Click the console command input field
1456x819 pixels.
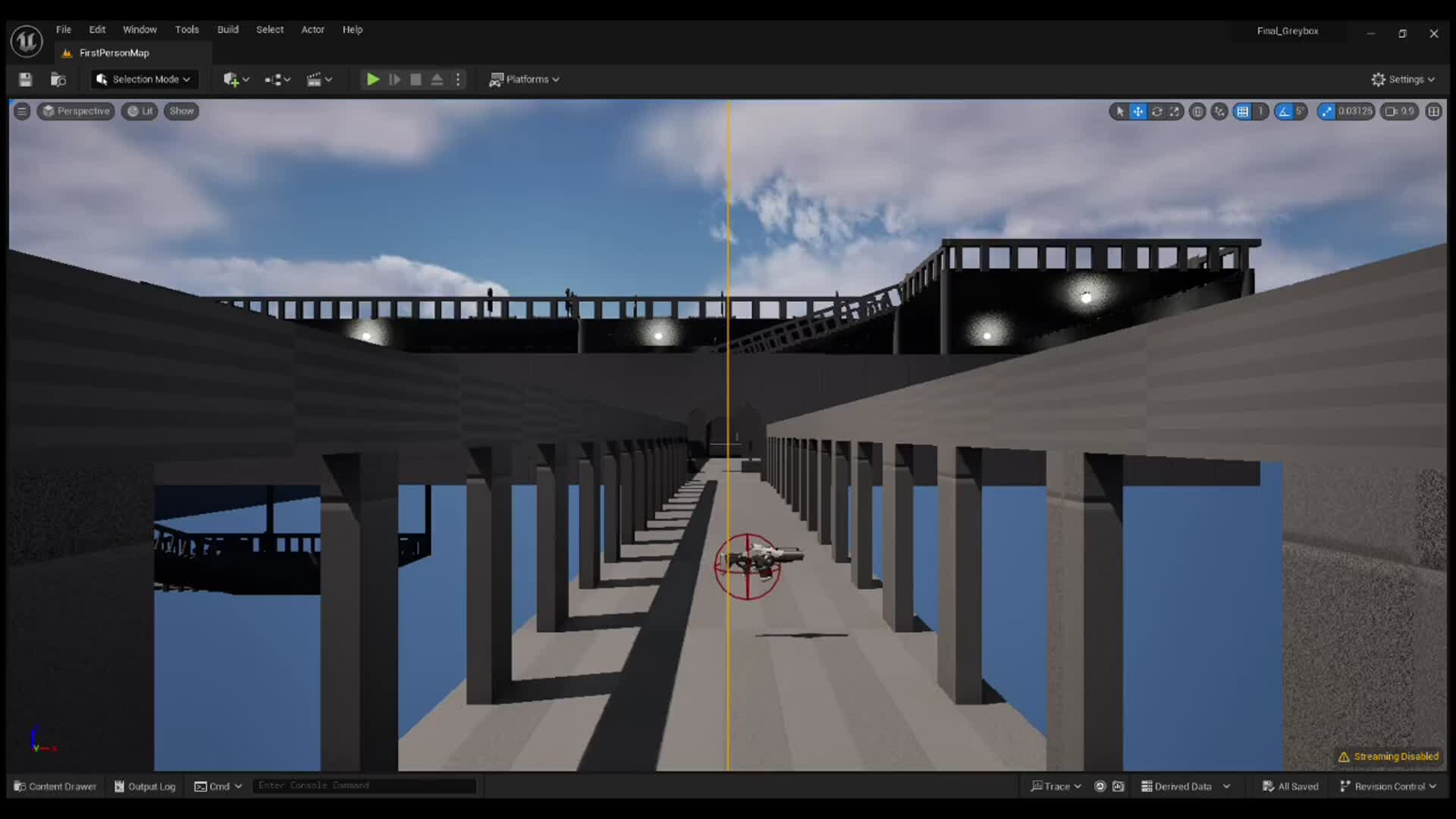coord(364,786)
